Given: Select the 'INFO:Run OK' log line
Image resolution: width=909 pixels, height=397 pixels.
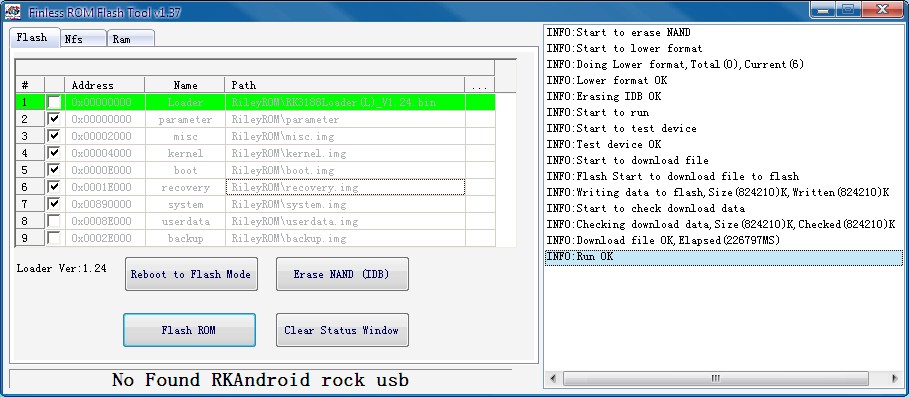Looking at the screenshot, I should (723, 257).
